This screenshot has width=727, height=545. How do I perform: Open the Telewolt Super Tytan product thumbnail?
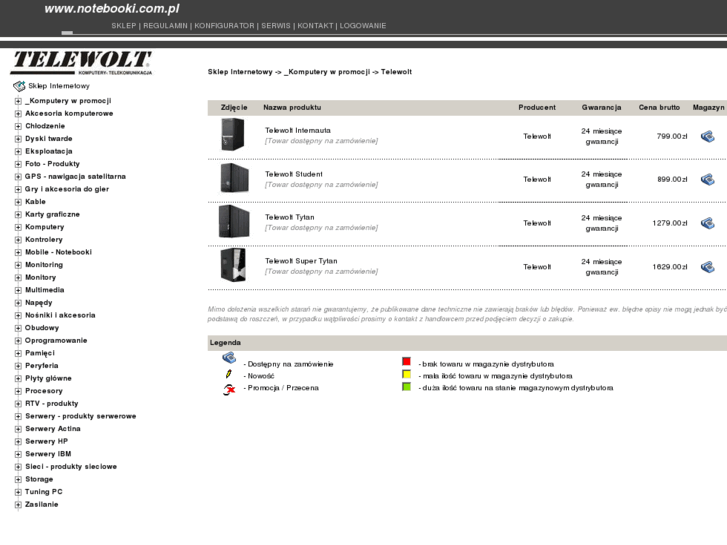(233, 265)
